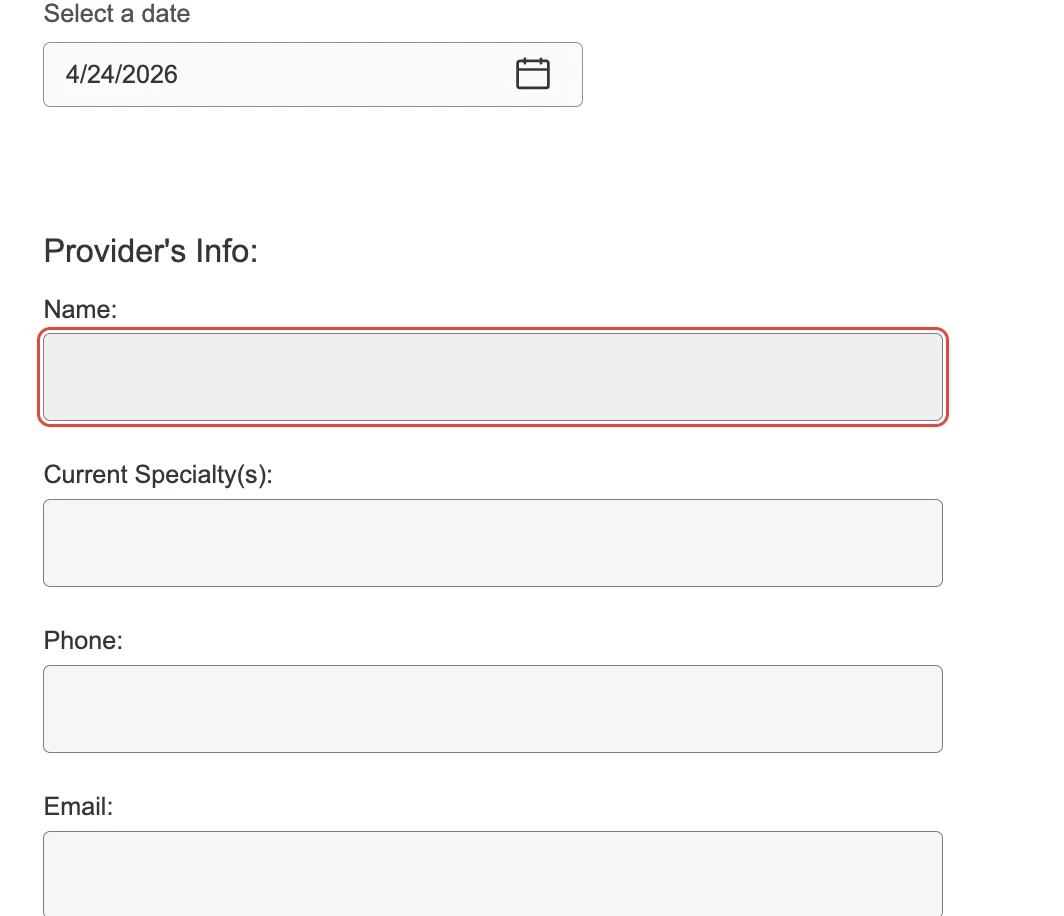Click into the Current Specialty(s) field
This screenshot has width=1064, height=916.
pos(493,543)
